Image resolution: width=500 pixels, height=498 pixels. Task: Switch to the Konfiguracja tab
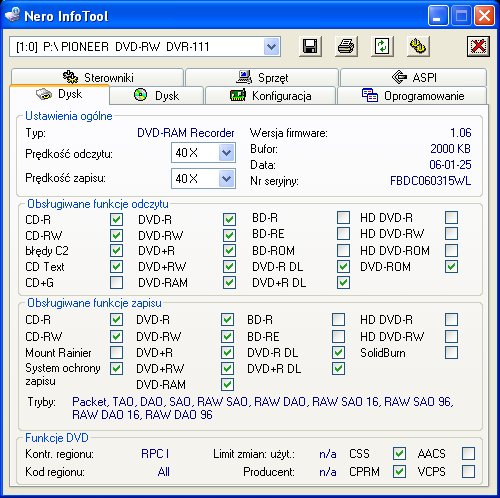click(x=270, y=96)
